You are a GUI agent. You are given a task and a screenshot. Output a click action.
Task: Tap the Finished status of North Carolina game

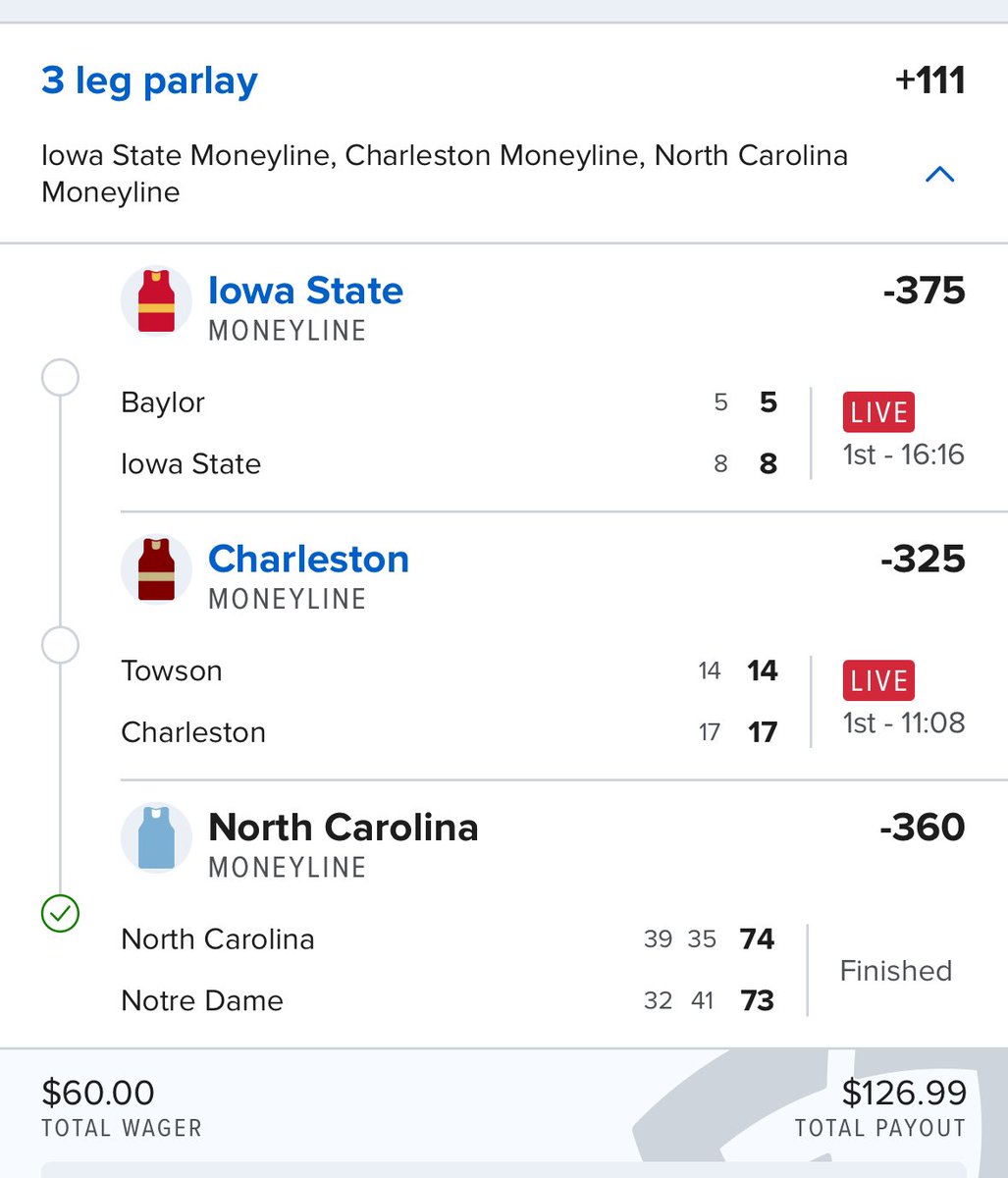[896, 971]
